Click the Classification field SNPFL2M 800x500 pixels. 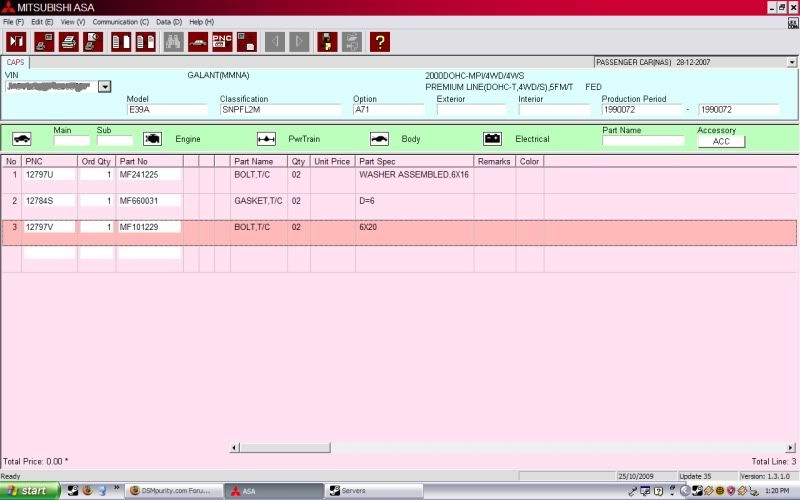click(280, 110)
